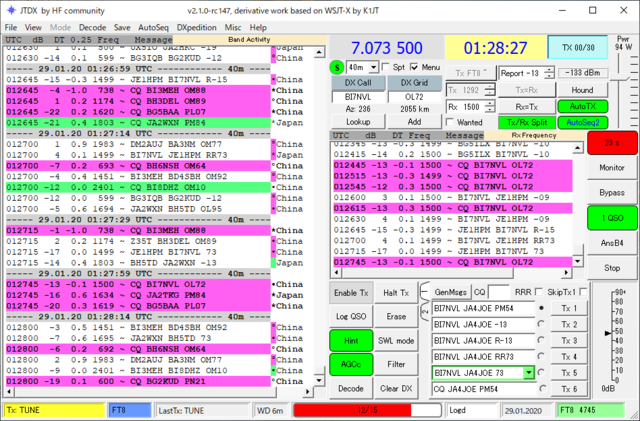Click the Clear DX button
Screen dimensions: 640x421
click(x=396, y=388)
